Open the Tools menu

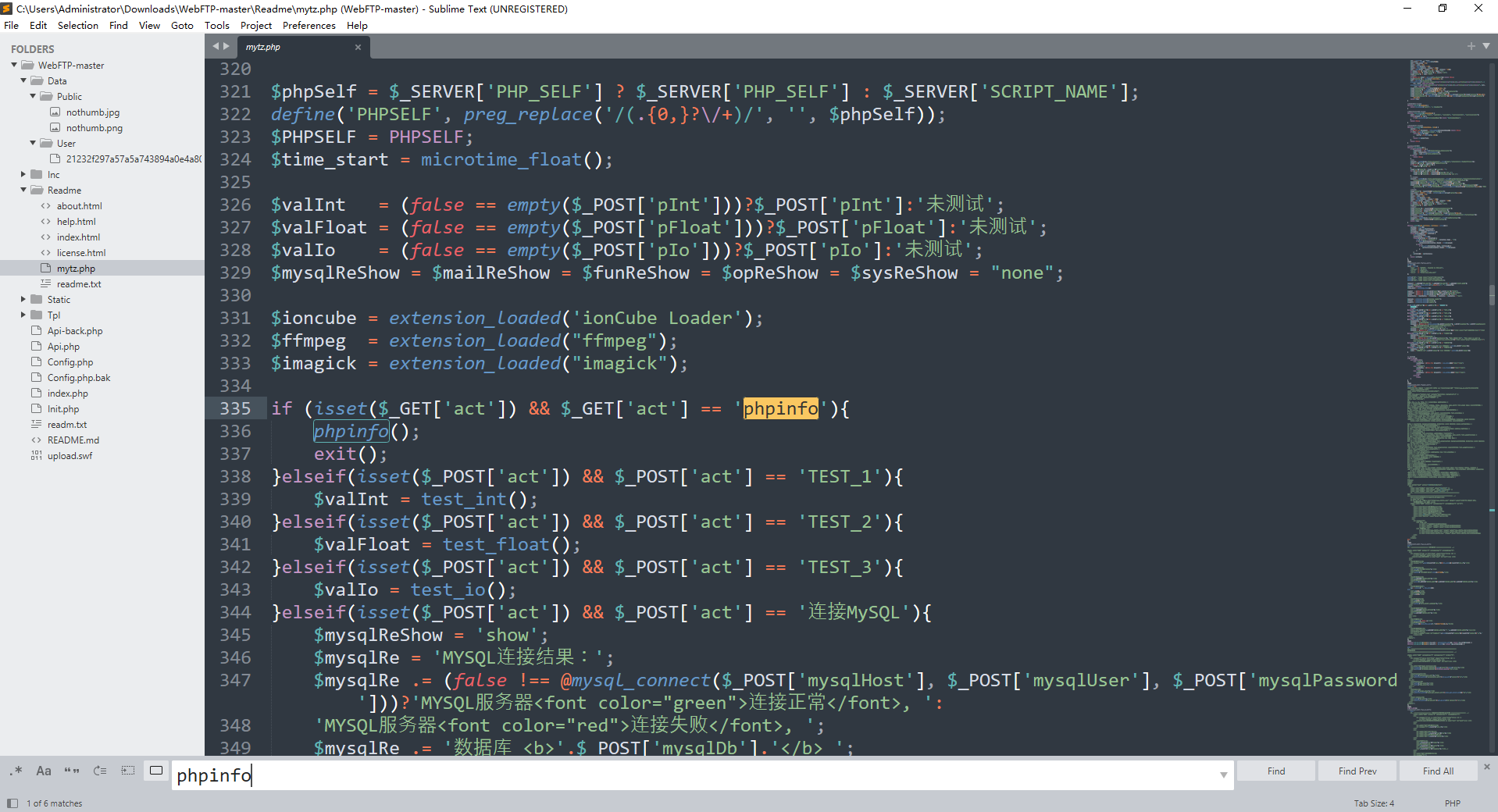point(217,26)
